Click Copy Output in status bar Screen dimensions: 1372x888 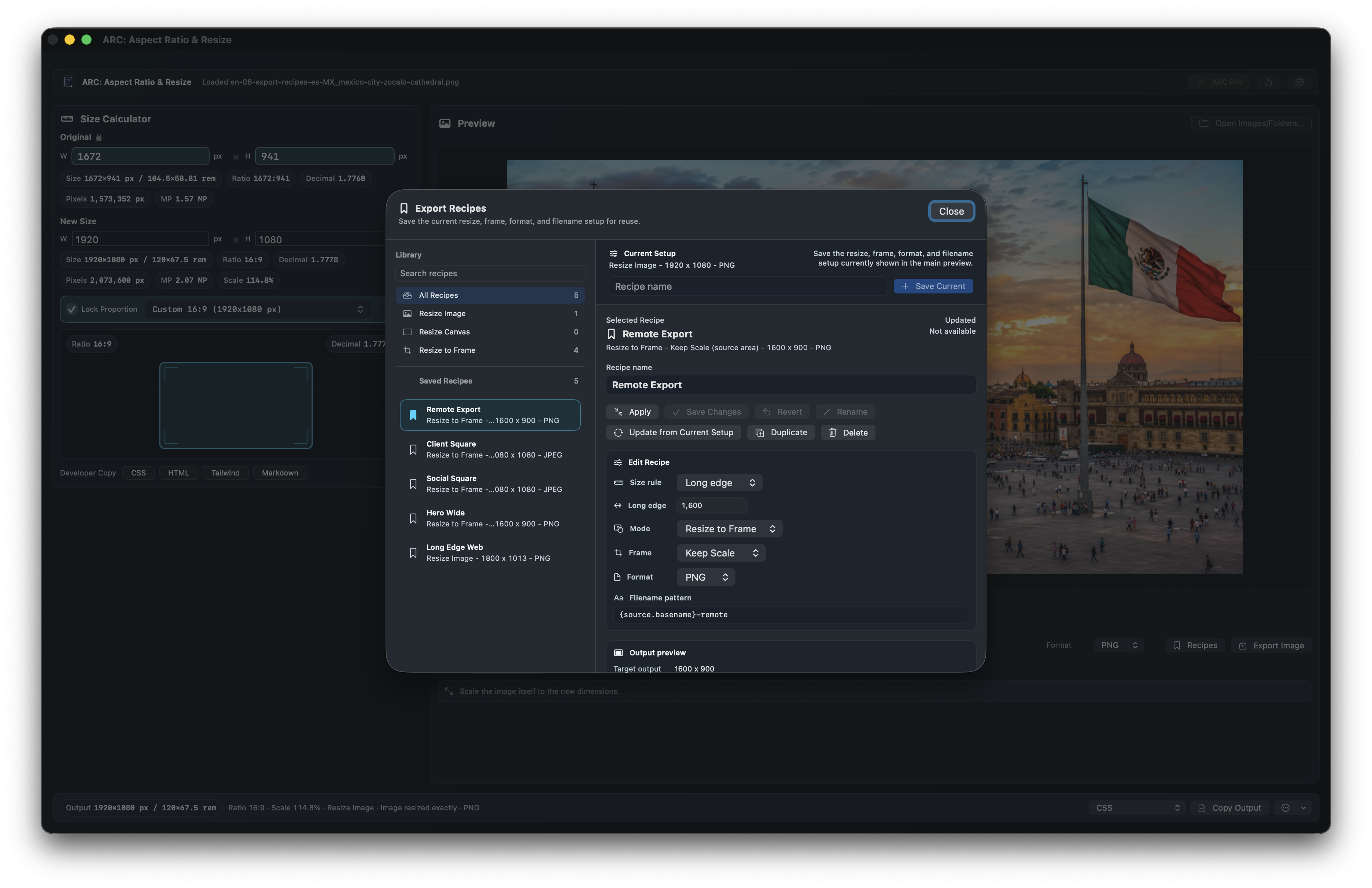tap(1229, 807)
